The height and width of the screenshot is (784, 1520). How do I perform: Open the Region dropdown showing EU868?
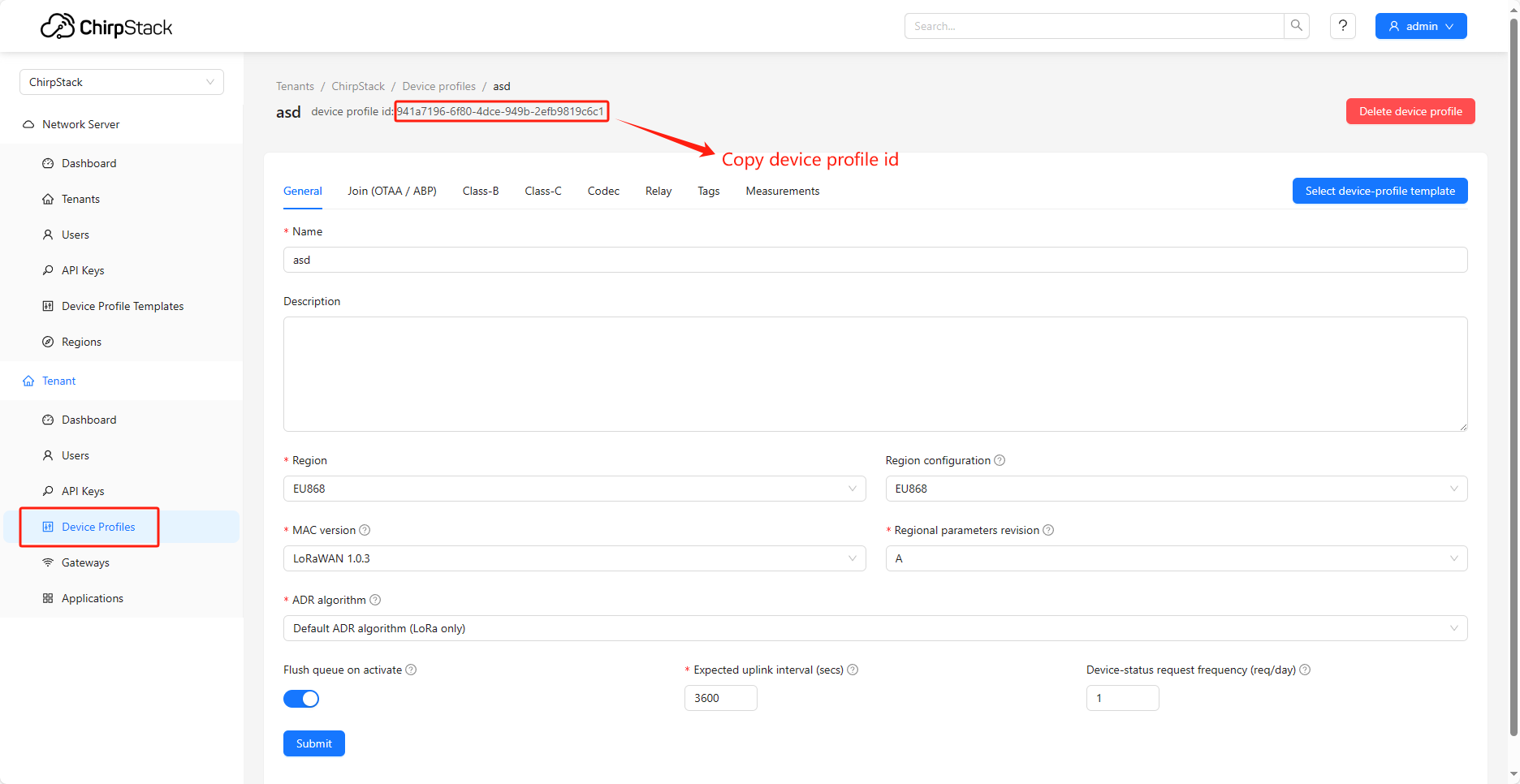pyautogui.click(x=574, y=489)
